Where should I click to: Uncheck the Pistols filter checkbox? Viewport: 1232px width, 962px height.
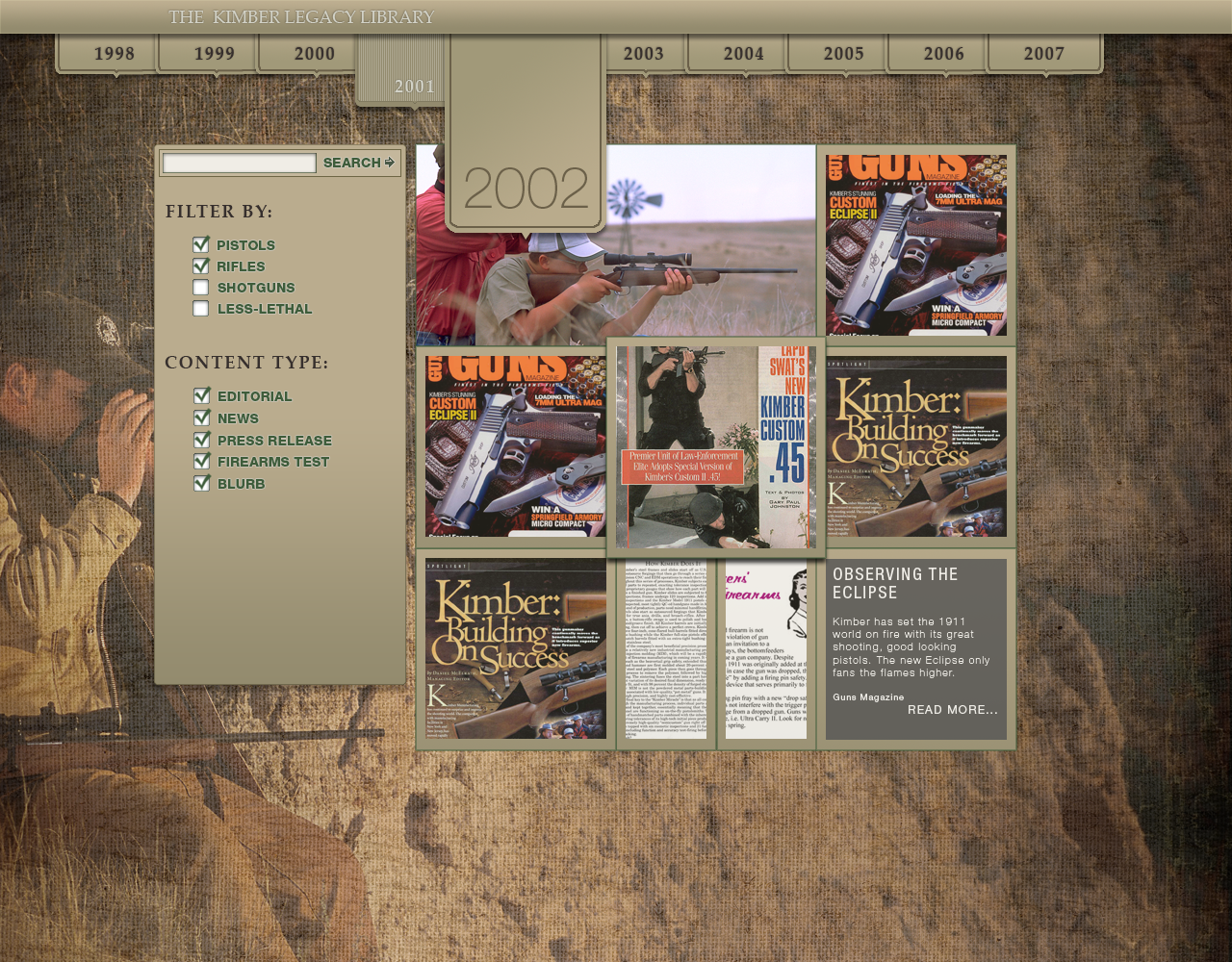(x=200, y=245)
